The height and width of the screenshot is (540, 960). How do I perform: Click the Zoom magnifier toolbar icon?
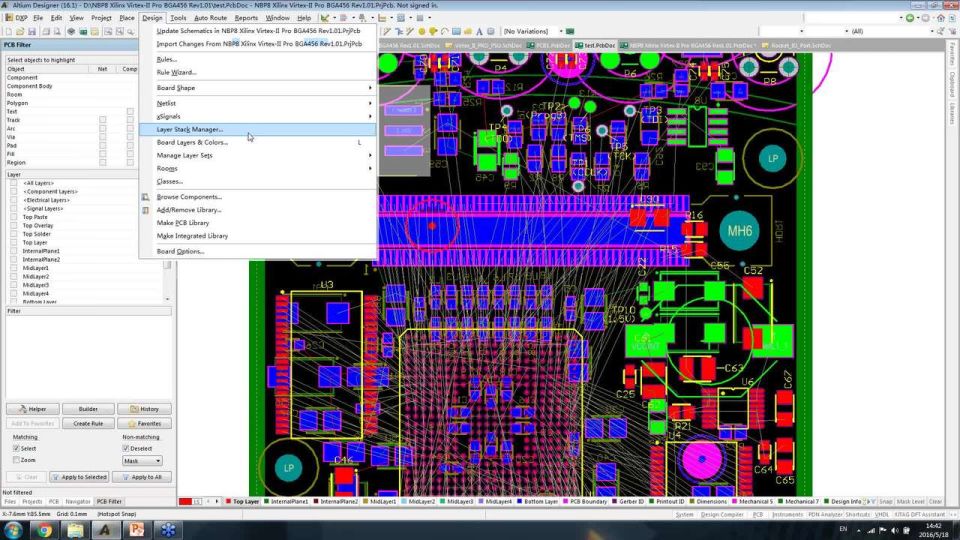(x=130, y=31)
